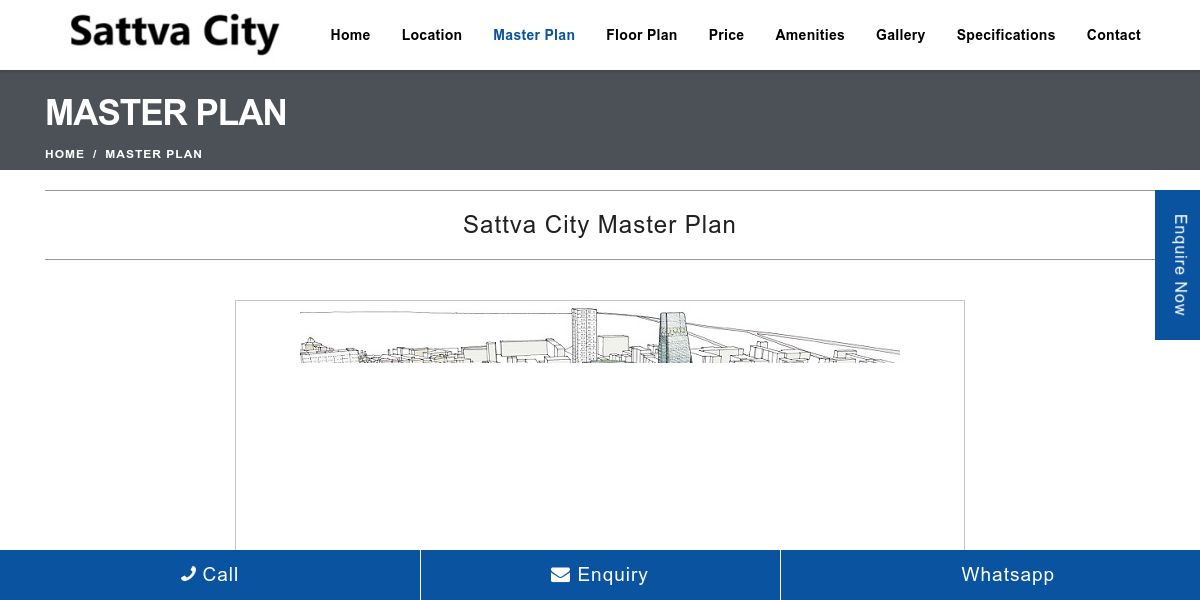The width and height of the screenshot is (1200, 600).
Task: Click the Sattva City logo
Action: click(x=174, y=34)
